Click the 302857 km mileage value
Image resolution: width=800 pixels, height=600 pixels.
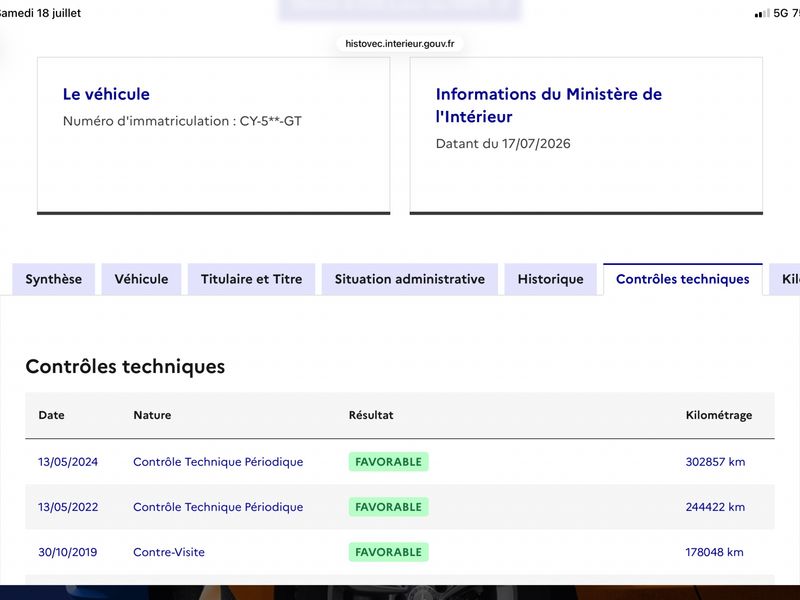715,462
